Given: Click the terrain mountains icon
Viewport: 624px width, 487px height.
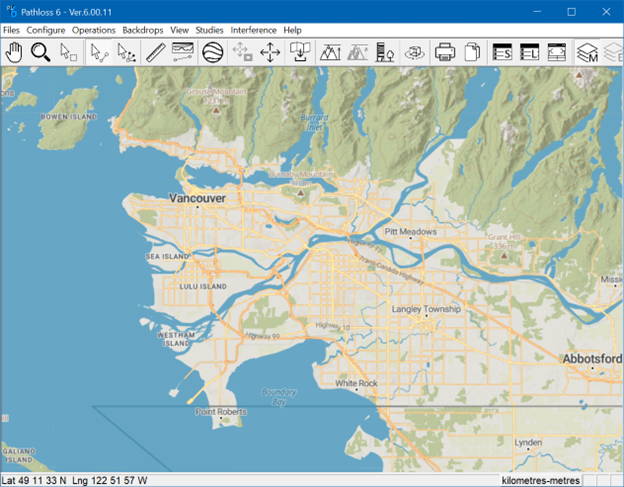Looking at the screenshot, I should 330,52.
